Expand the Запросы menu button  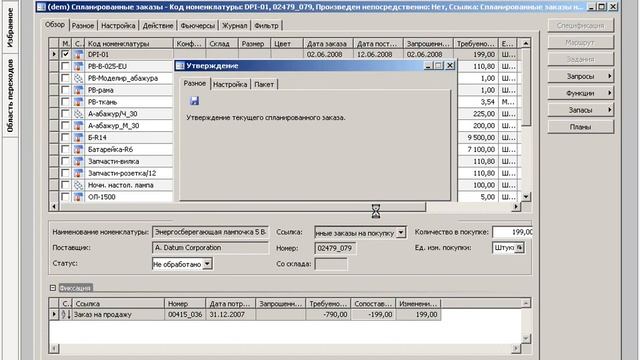point(580,76)
